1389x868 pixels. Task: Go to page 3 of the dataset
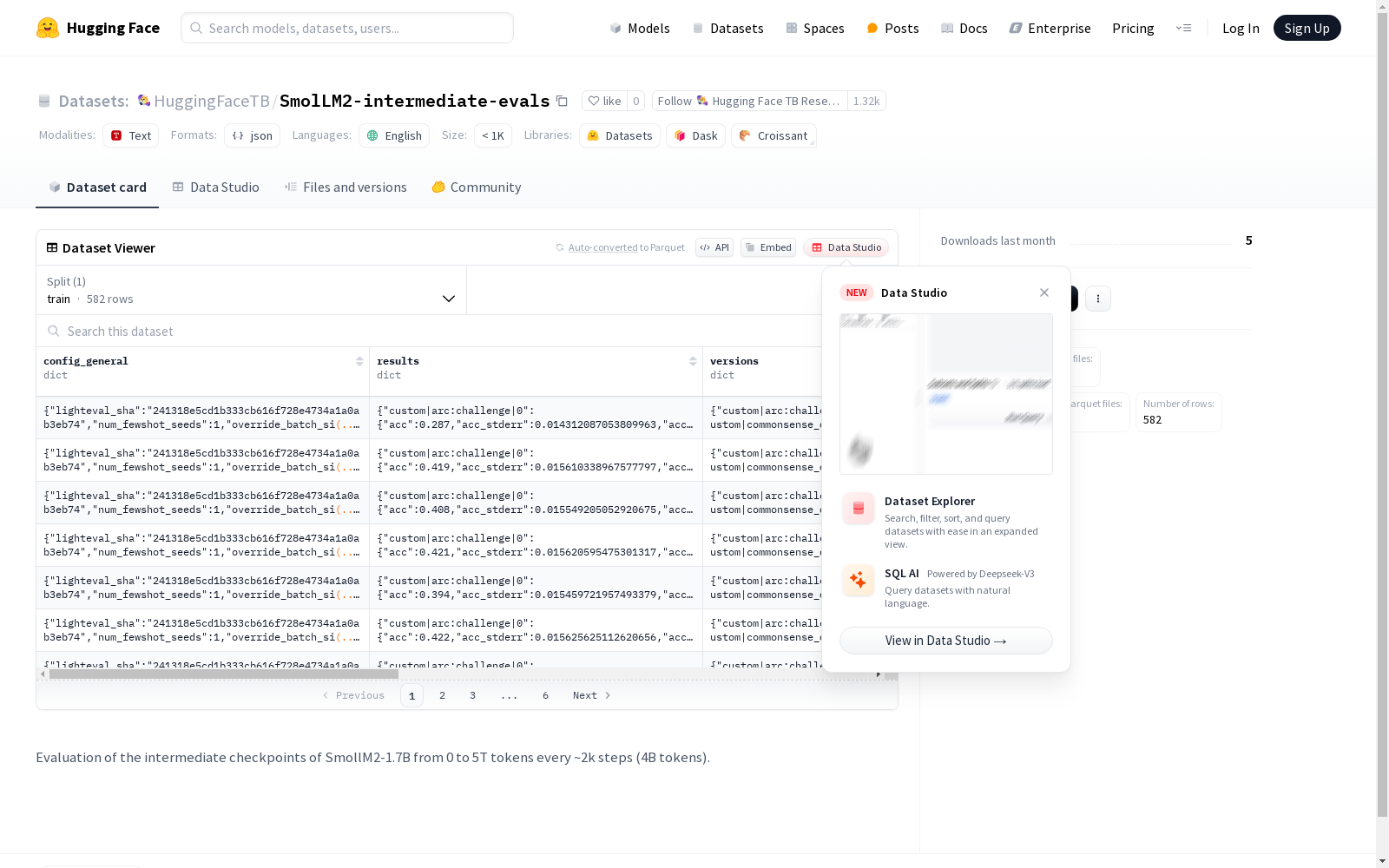point(472,695)
